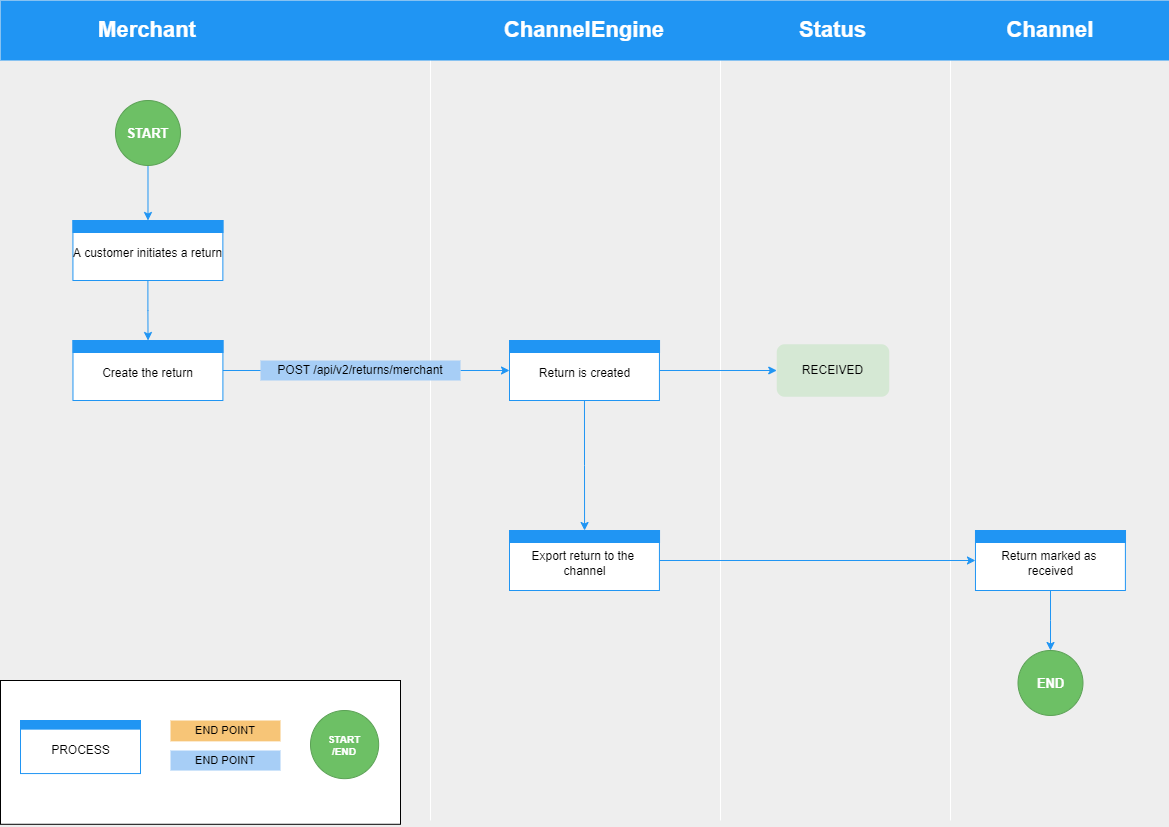Image resolution: width=1169 pixels, height=827 pixels.
Task: Click the Status lane header
Action: [x=832, y=30]
